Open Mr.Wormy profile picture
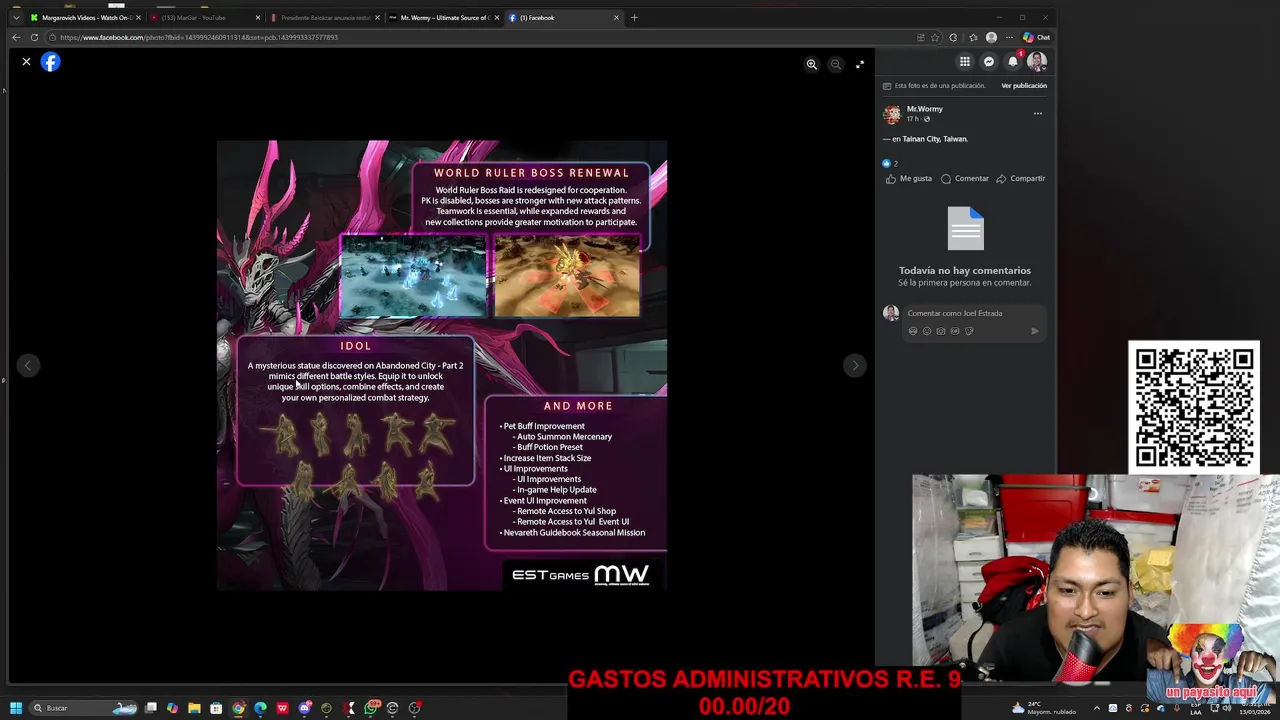1280x720 pixels. (892, 114)
